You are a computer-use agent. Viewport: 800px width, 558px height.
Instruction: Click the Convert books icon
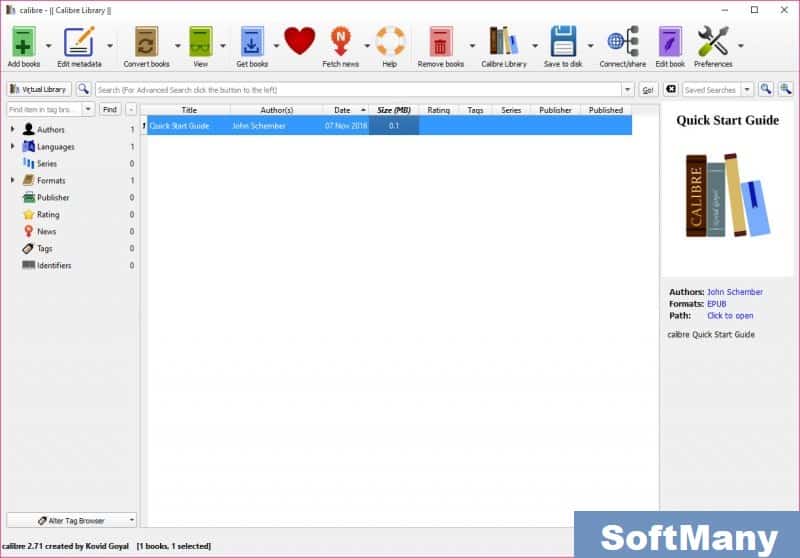[x=146, y=42]
